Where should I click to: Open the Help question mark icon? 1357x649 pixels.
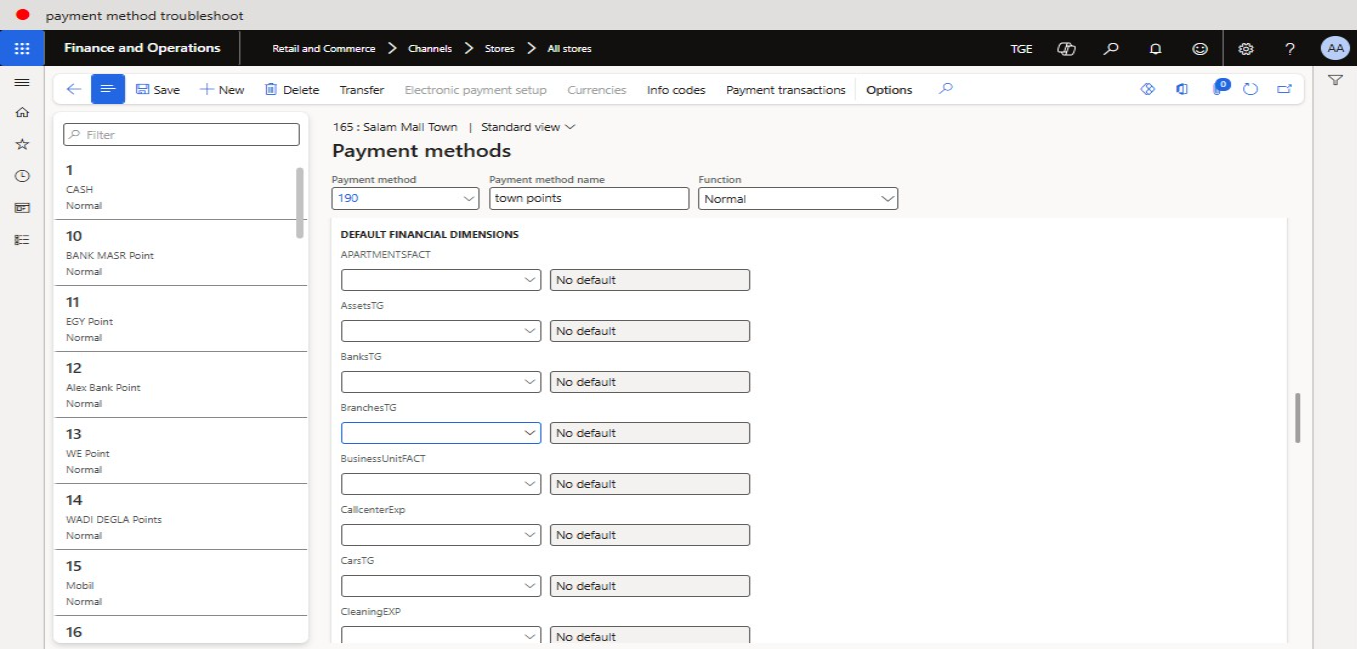coord(1290,48)
